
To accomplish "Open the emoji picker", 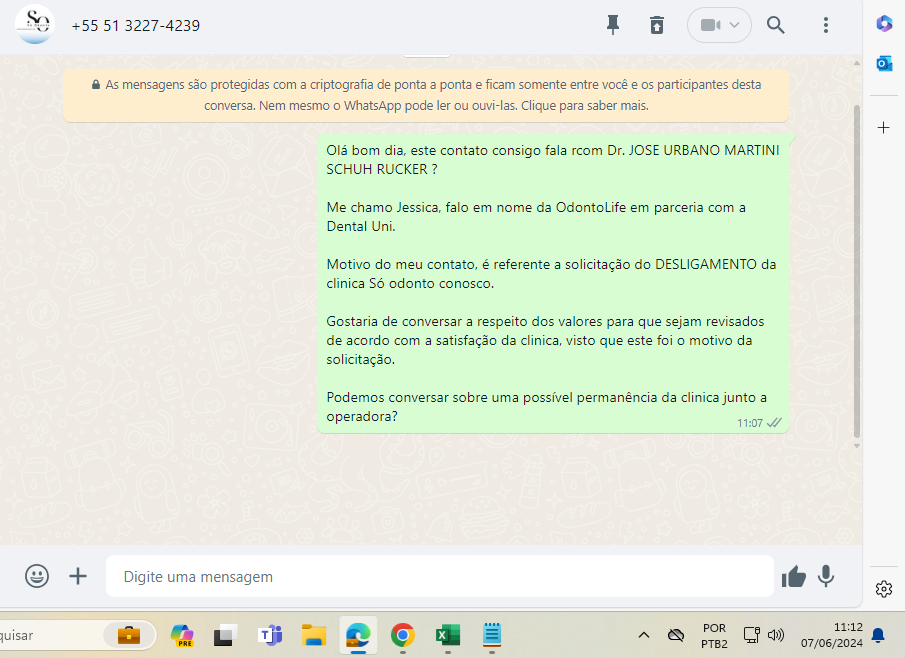I will (37, 576).
